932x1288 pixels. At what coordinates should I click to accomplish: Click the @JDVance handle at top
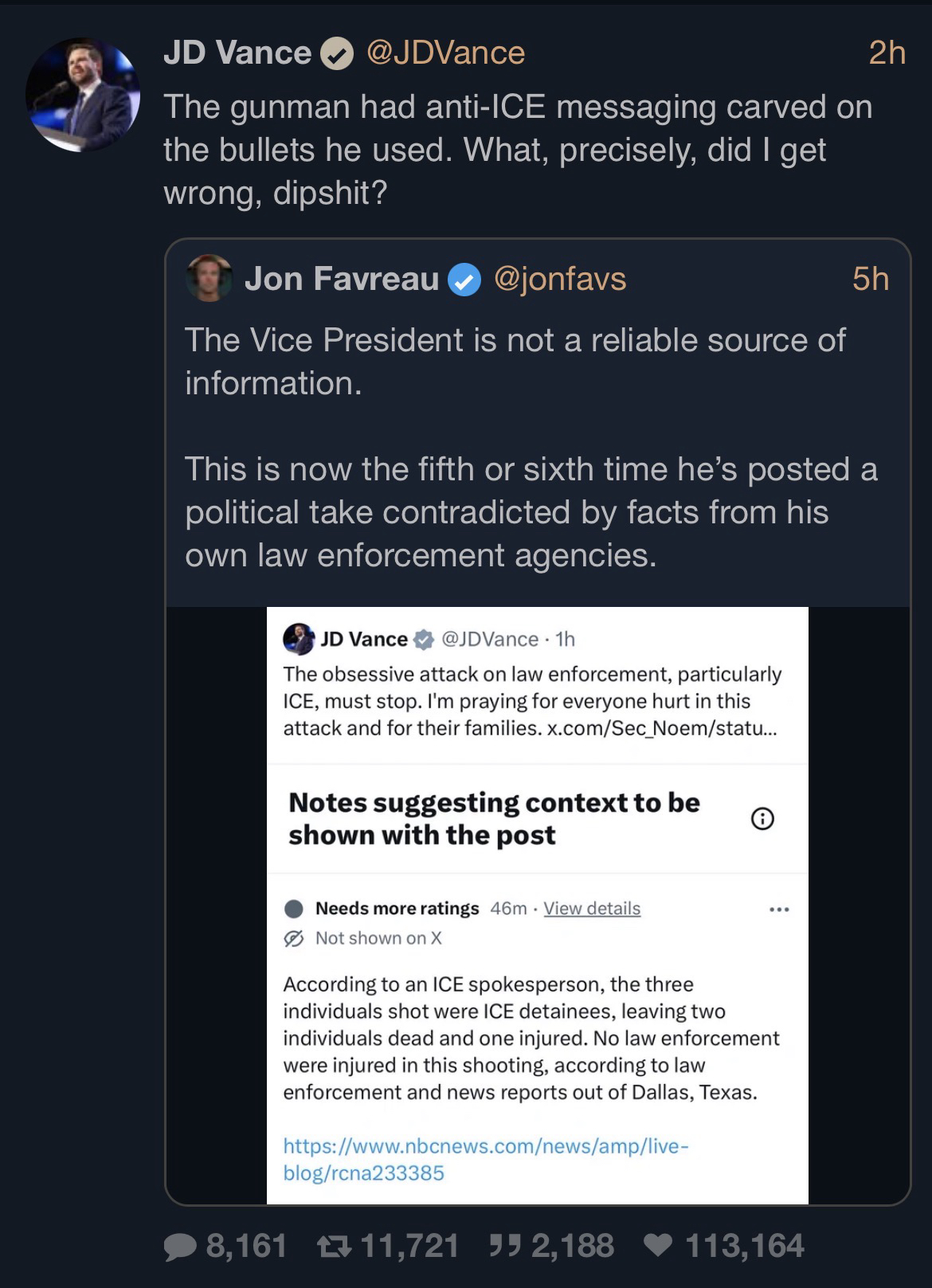pyautogui.click(x=445, y=53)
